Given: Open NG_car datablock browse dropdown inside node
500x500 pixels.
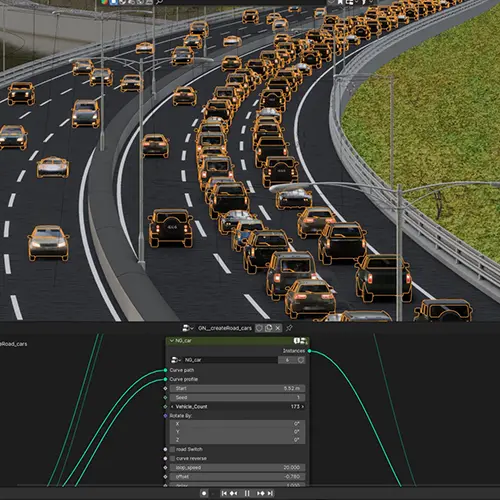Looking at the screenshot, I should point(176,360).
